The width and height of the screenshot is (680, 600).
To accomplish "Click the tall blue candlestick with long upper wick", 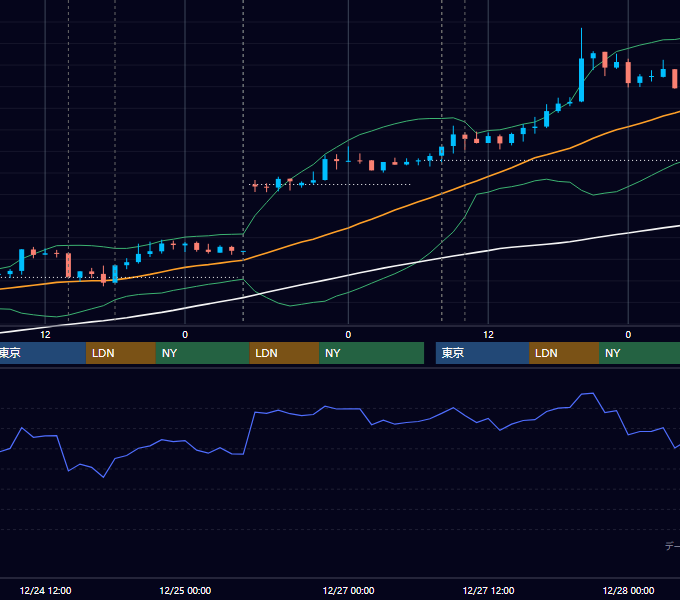I will (582, 80).
